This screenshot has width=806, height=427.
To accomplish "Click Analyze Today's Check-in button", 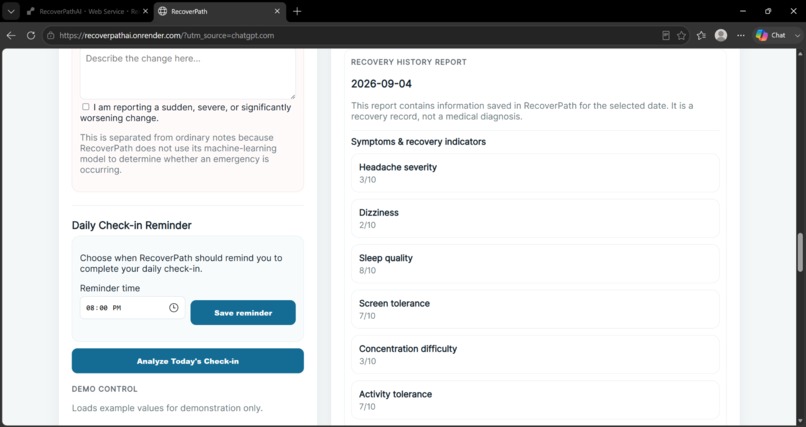I will coord(188,361).
